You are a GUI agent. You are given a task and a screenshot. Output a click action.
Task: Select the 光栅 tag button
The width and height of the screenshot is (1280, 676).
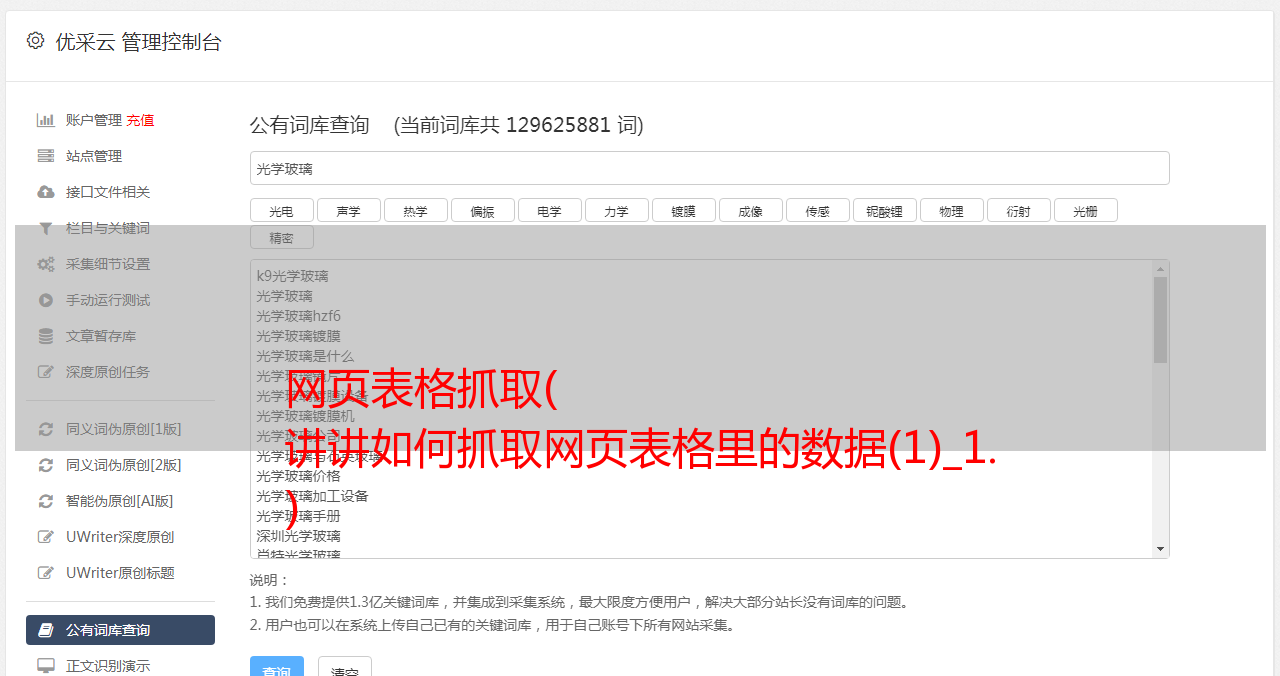pyautogui.click(x=1086, y=210)
